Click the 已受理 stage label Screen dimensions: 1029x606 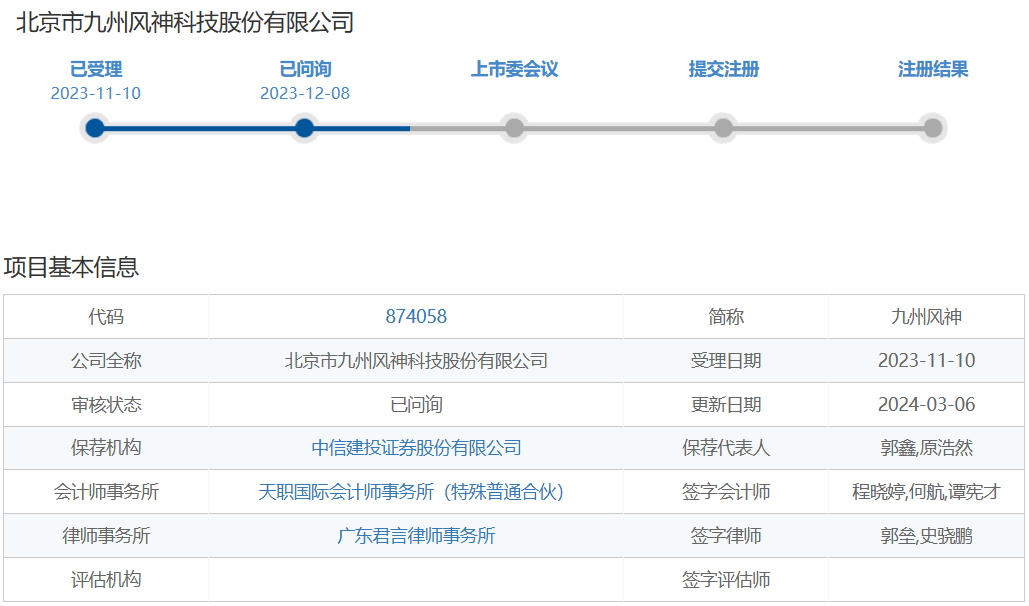(x=96, y=69)
